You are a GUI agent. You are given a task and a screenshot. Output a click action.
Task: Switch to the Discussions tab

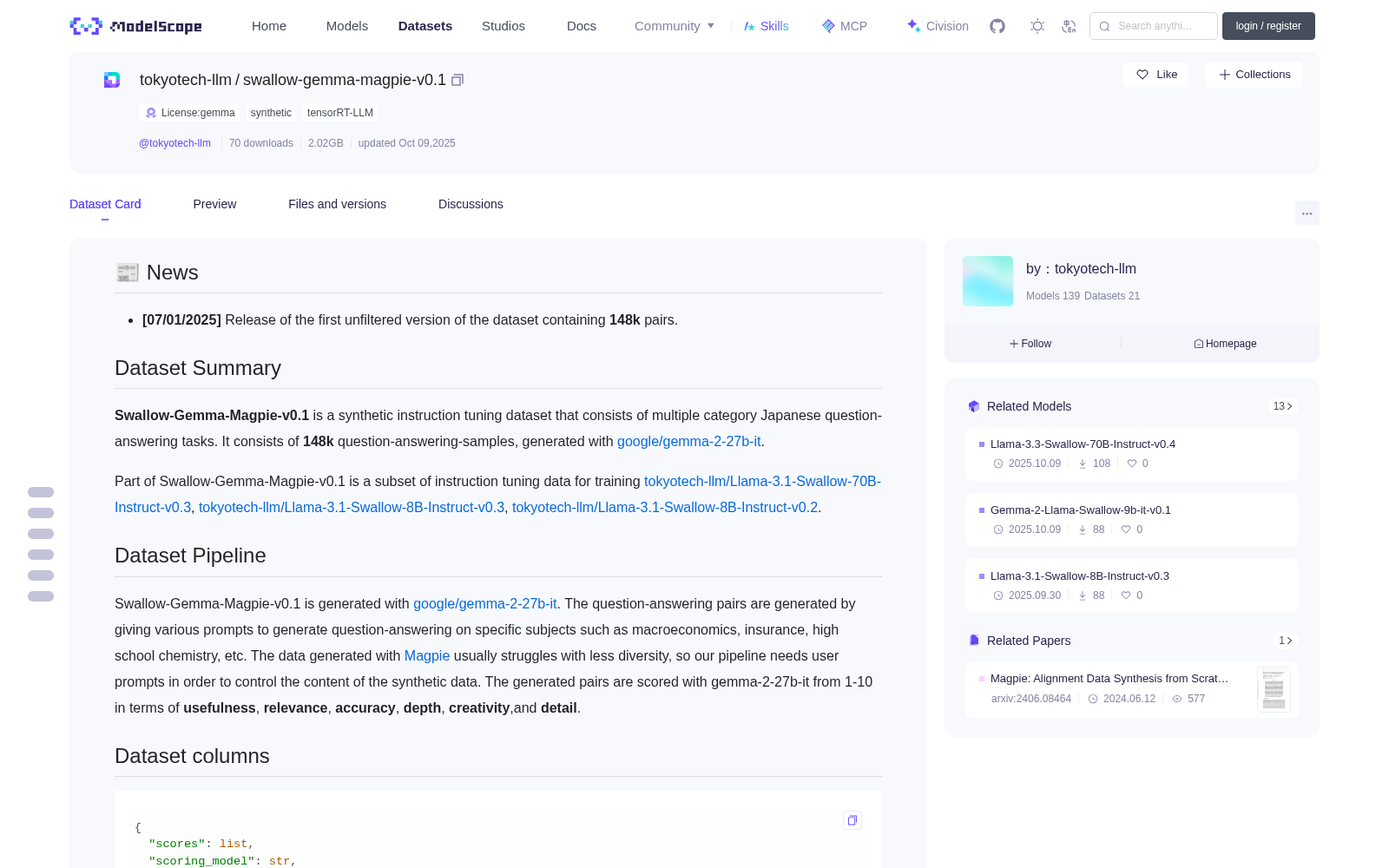471,204
